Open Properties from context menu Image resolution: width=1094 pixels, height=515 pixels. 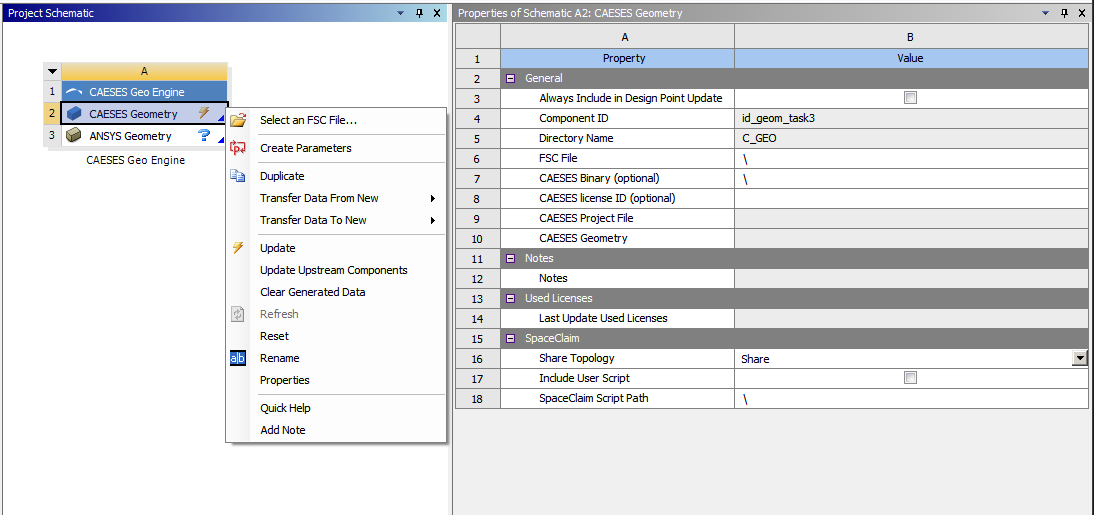(x=285, y=380)
